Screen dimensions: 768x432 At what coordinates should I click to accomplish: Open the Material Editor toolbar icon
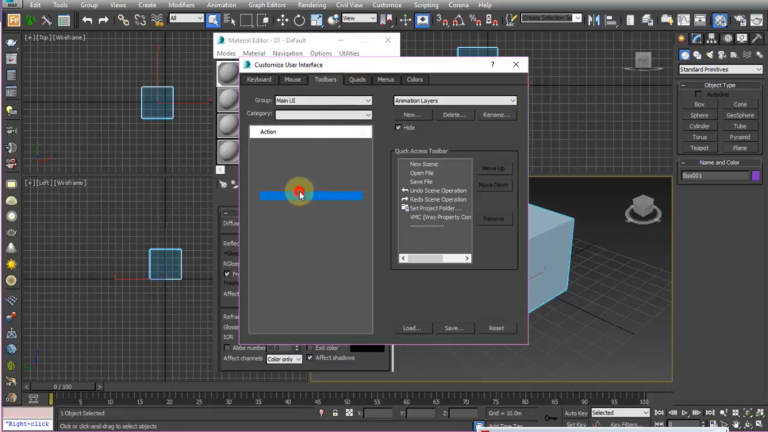[x=720, y=20]
